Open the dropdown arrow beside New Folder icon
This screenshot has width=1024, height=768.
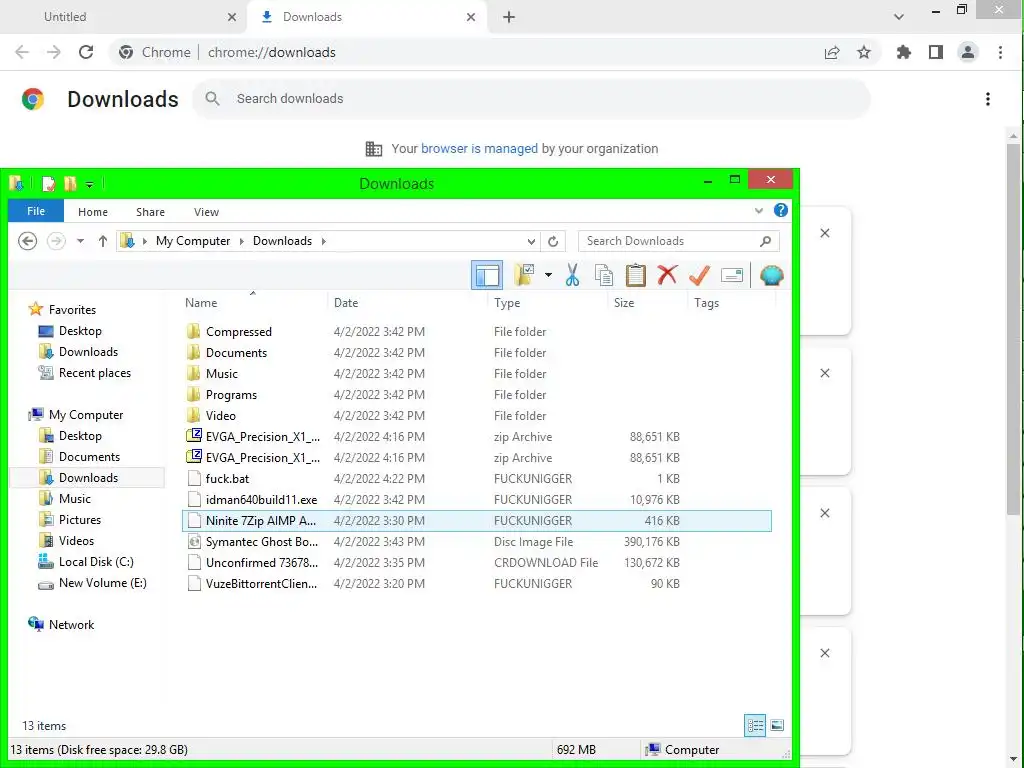[548, 276]
